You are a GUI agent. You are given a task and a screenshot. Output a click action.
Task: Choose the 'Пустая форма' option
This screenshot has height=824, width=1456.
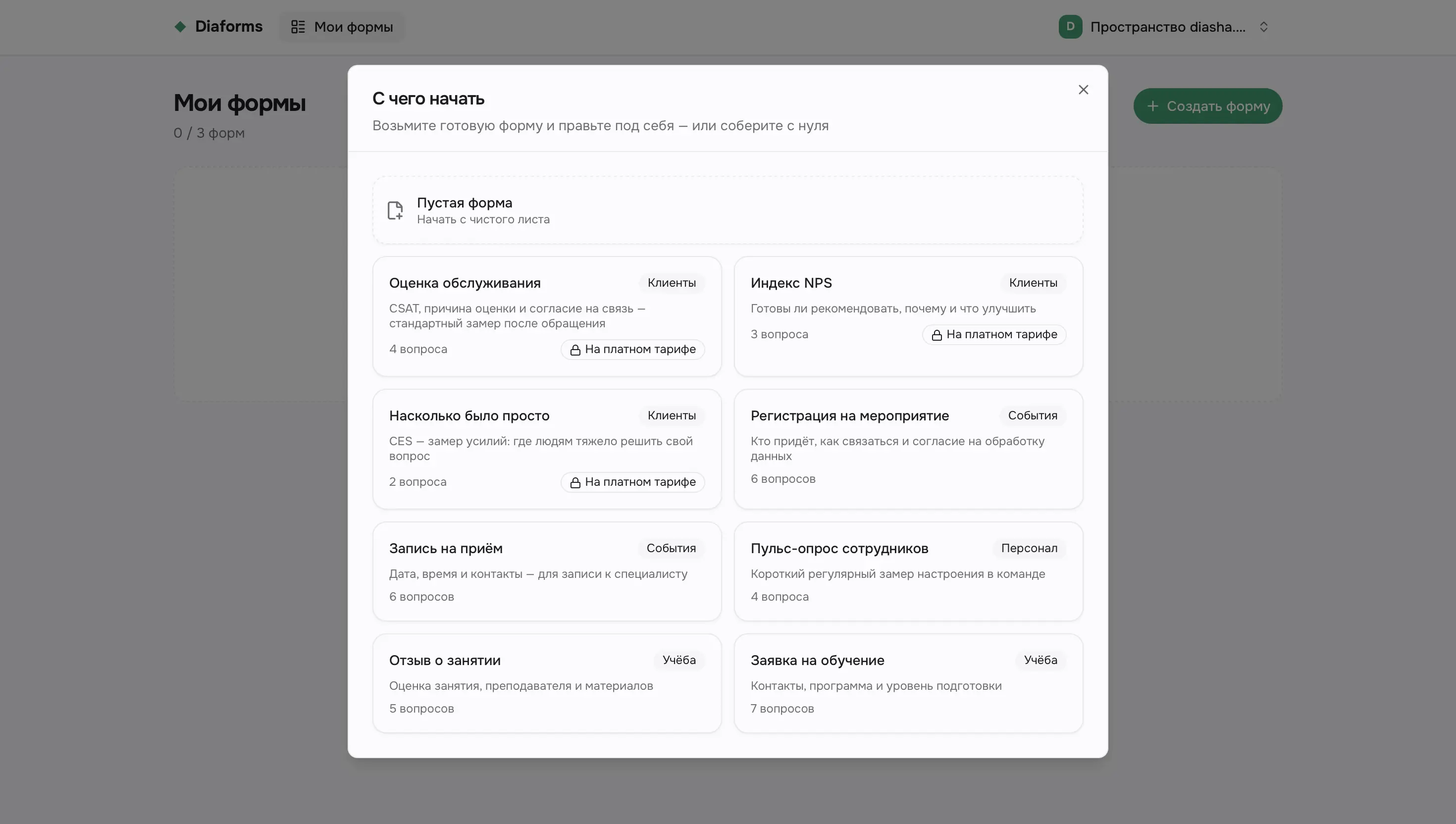click(727, 210)
